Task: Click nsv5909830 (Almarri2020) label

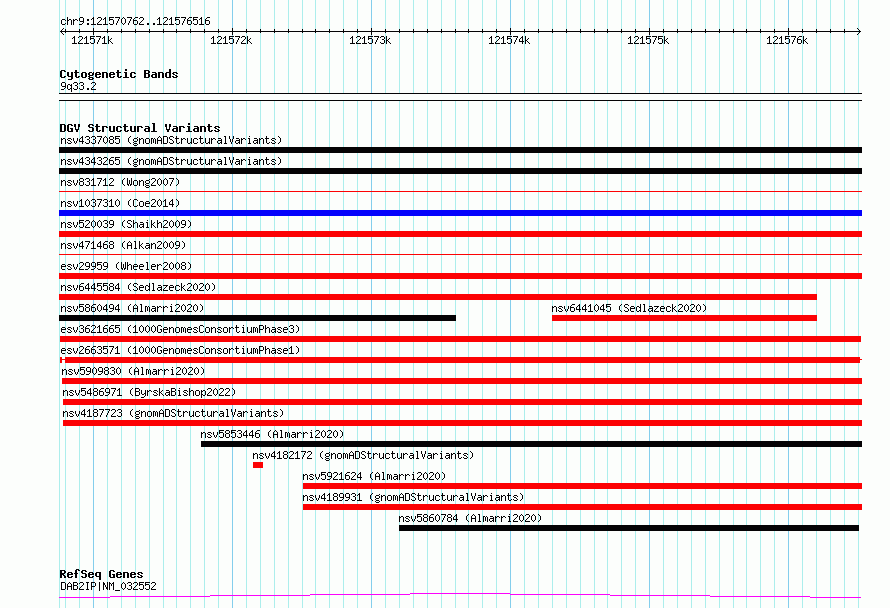Action: 133,371
